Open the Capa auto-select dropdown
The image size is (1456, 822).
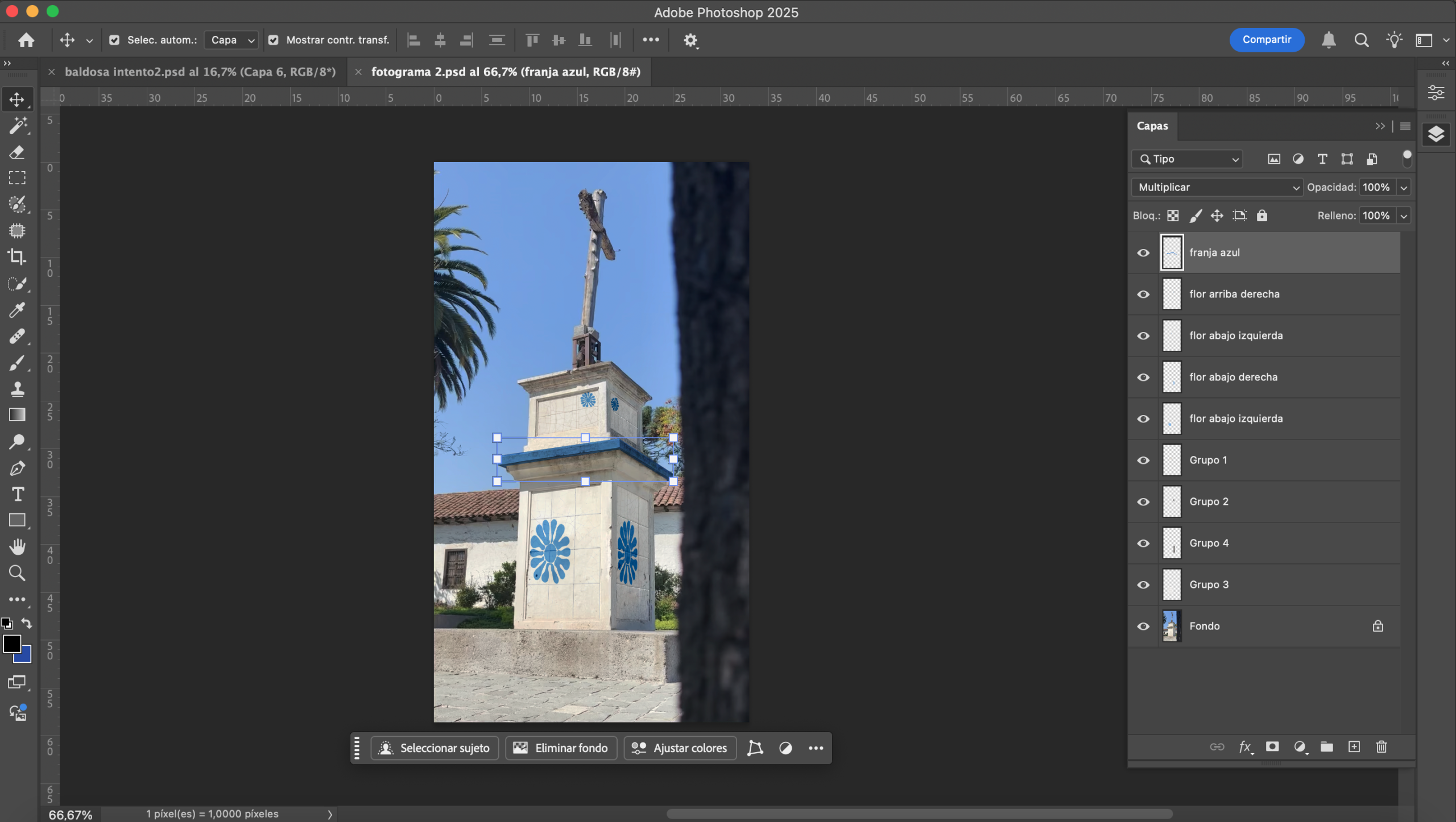point(231,40)
